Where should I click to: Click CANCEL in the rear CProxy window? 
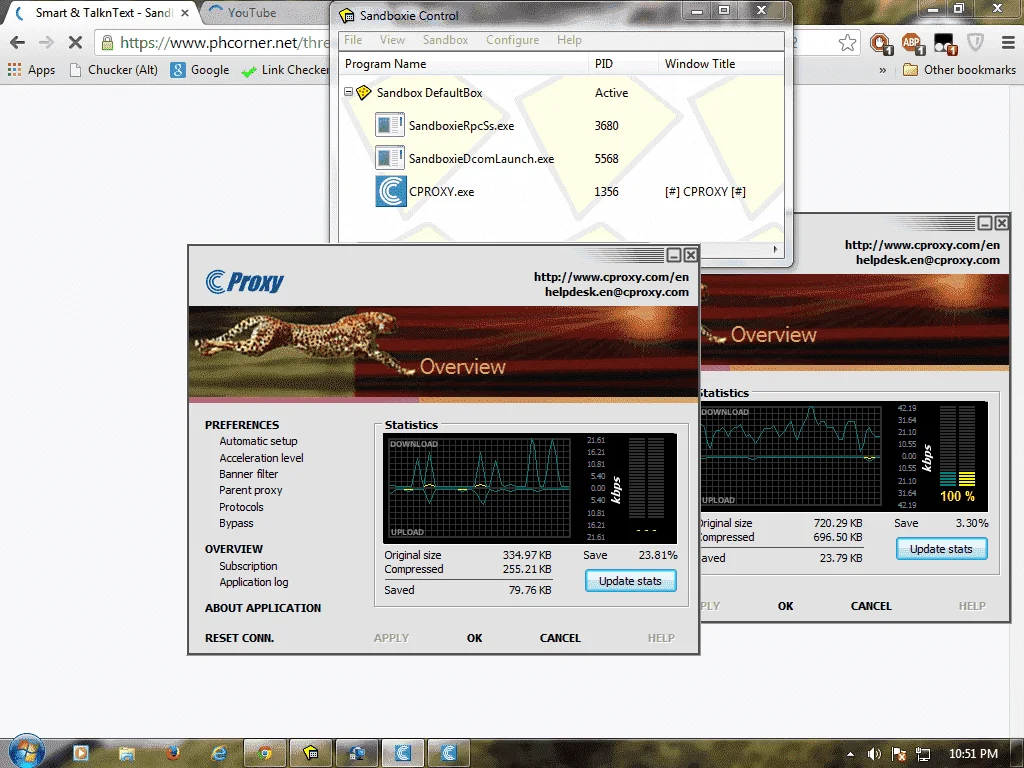(871, 606)
